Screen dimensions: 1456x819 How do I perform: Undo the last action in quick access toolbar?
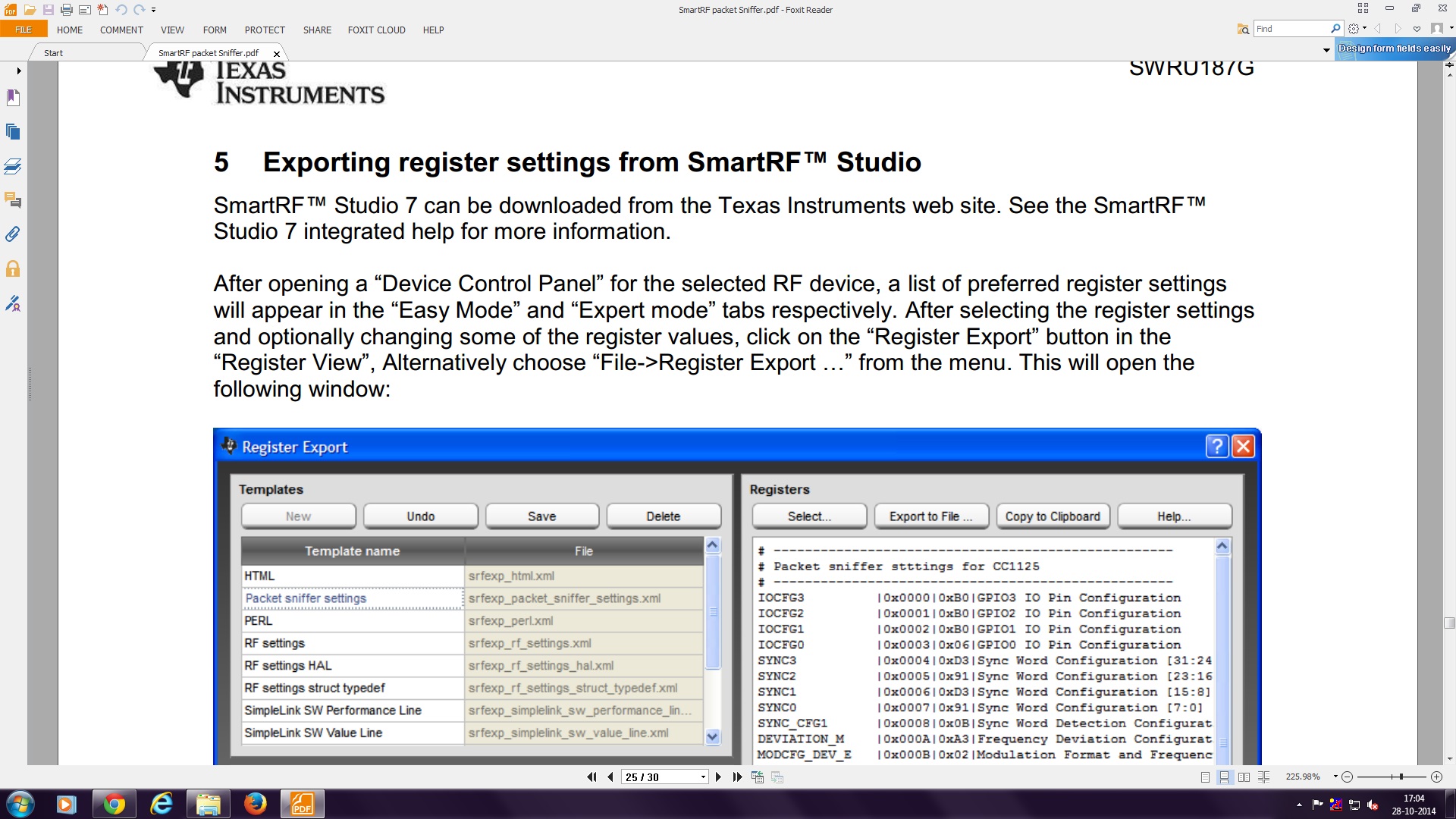pos(121,10)
